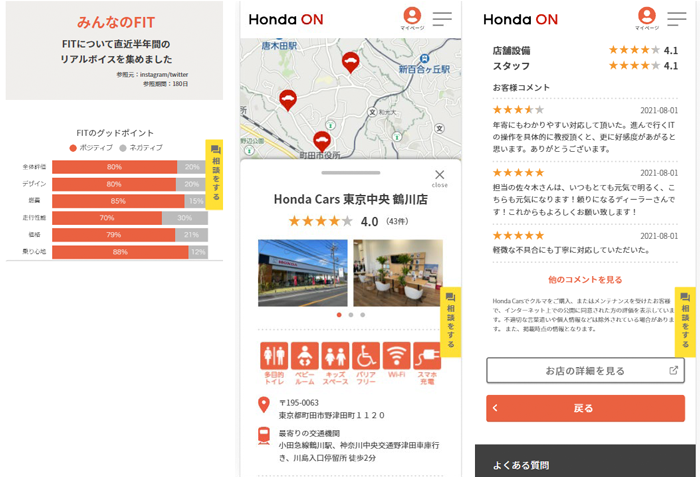Click お店の詳細を見る button
700x477 pixels.
point(585,370)
